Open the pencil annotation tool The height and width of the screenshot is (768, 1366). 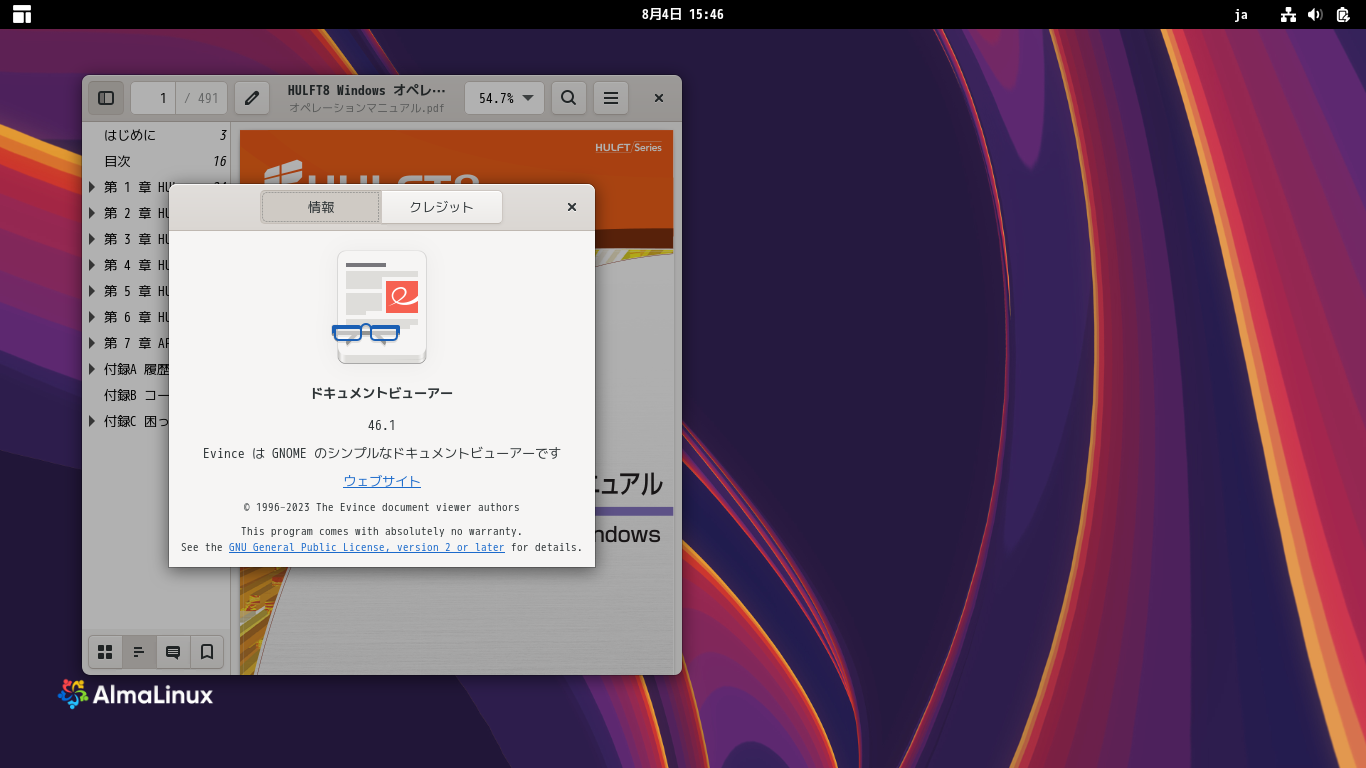pos(252,98)
